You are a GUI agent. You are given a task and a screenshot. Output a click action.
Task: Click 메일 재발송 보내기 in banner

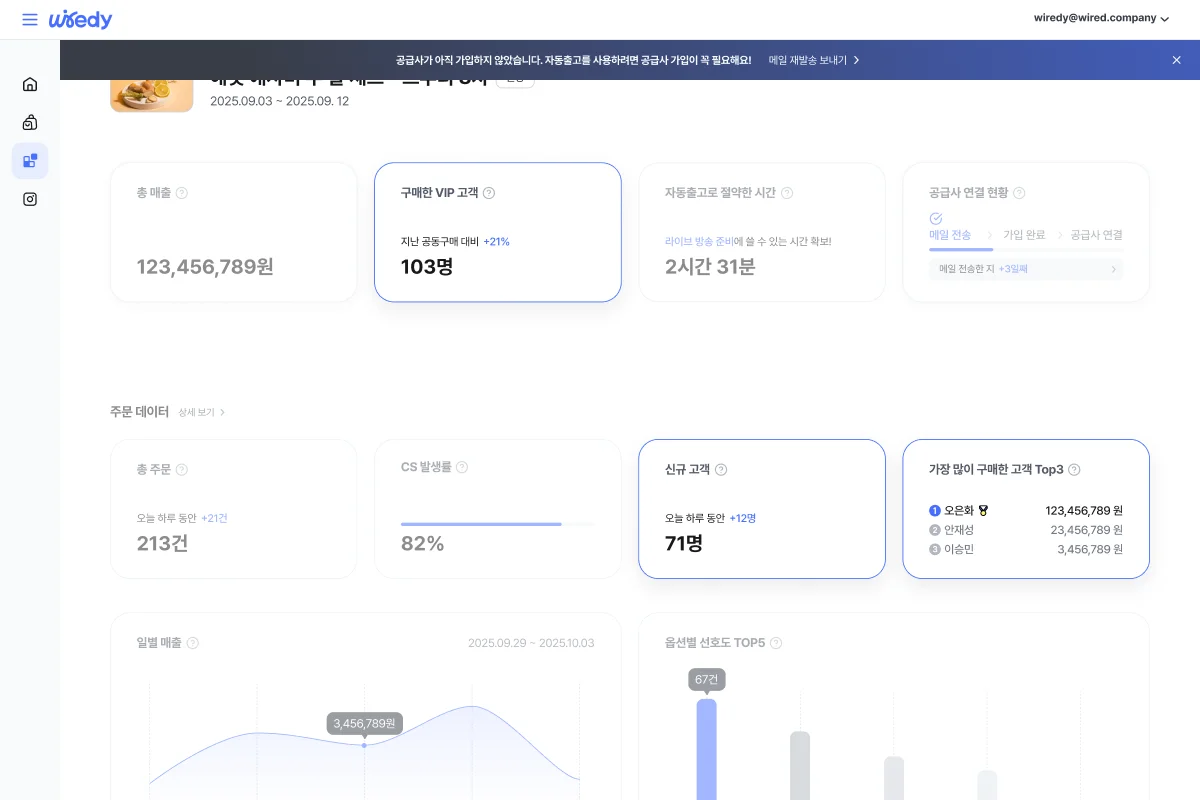[813, 60]
